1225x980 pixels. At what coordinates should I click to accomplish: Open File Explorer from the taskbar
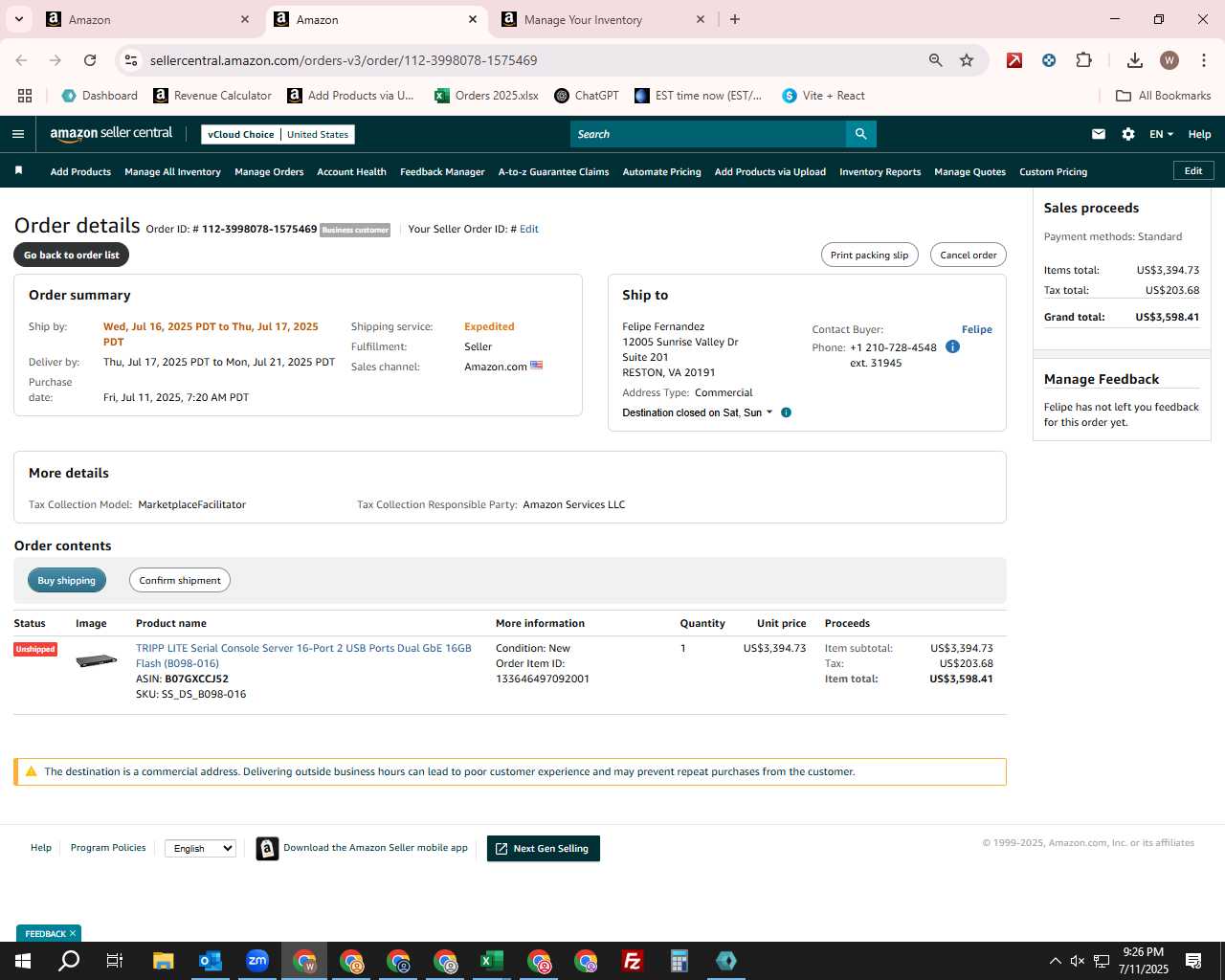tap(163, 961)
